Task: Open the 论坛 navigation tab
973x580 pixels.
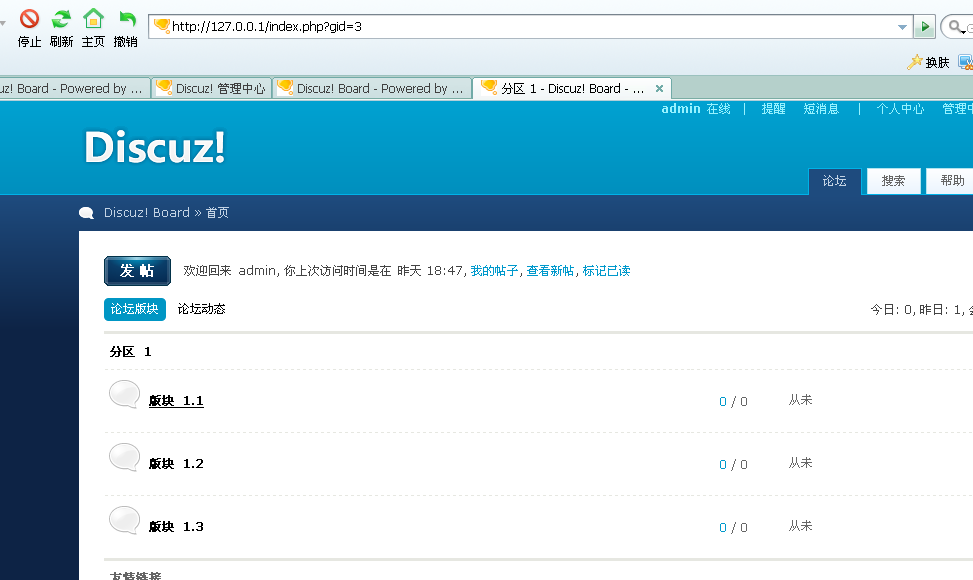Action: point(835,181)
